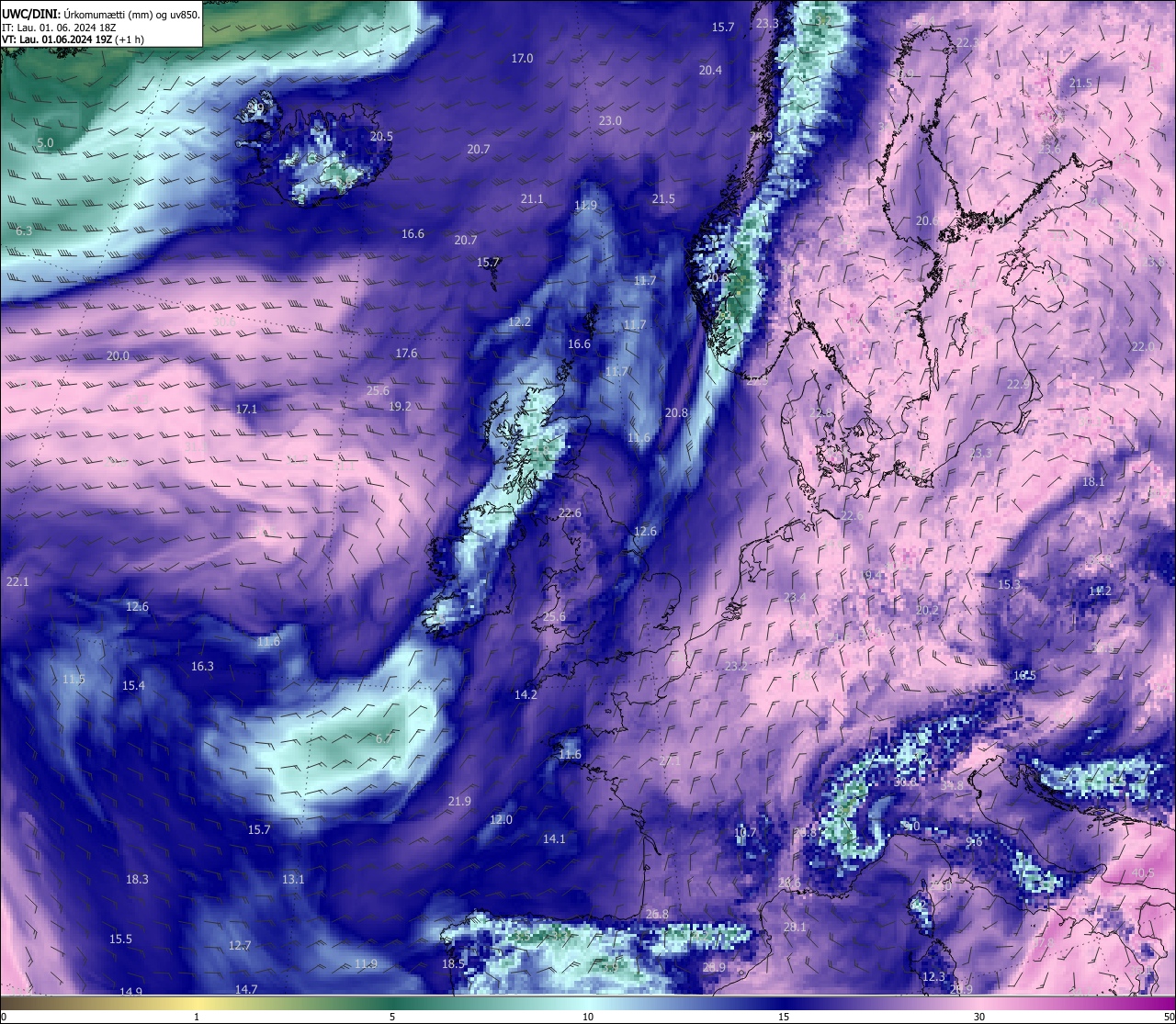Screen dimensions: 1176x1024
Task: Click the map value 10.7
Action: (x=745, y=834)
